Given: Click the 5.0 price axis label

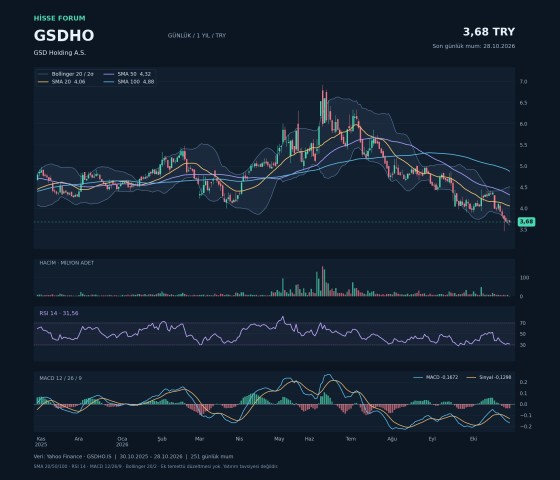Looking at the screenshot, I should (523, 166).
